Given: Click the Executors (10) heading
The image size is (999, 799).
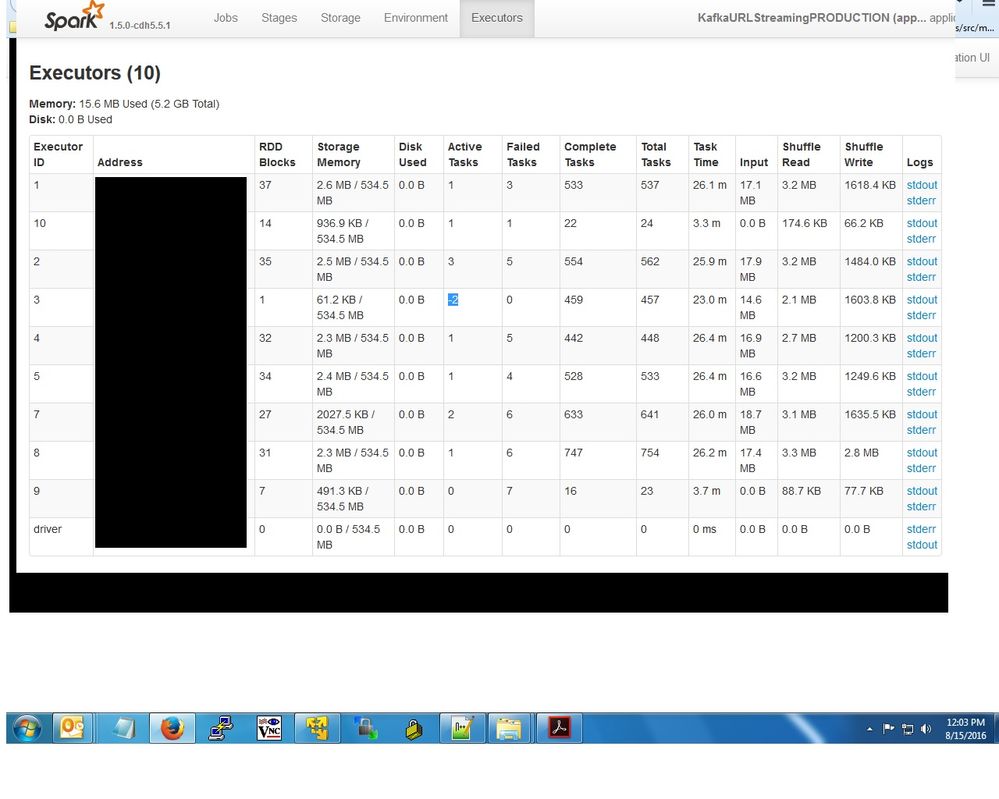Looking at the screenshot, I should [x=95, y=73].
